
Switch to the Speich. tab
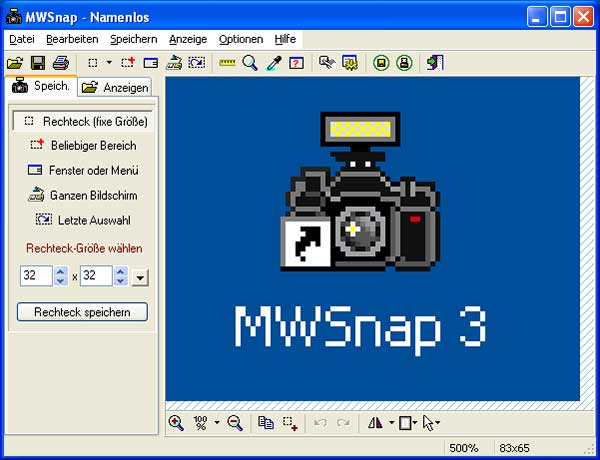[41, 86]
